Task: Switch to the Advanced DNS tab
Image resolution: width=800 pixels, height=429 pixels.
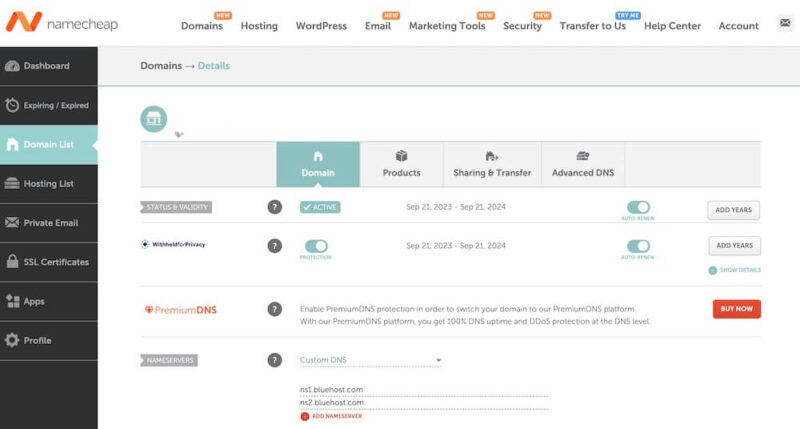Action: coord(583,164)
